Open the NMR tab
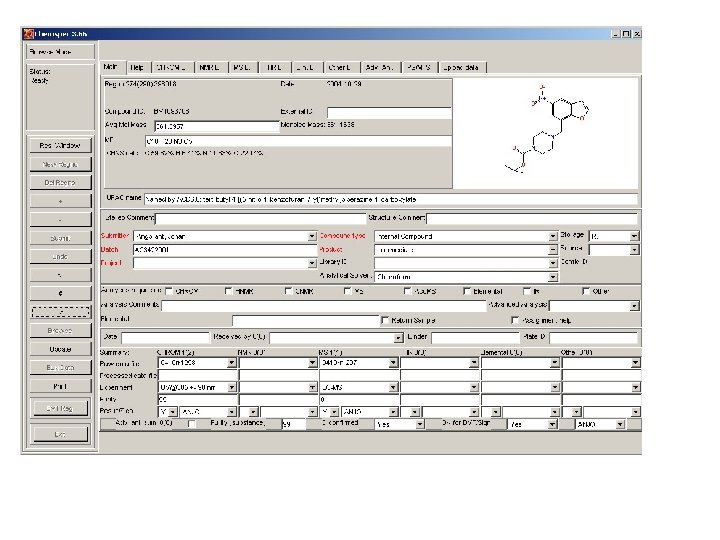 point(210,68)
